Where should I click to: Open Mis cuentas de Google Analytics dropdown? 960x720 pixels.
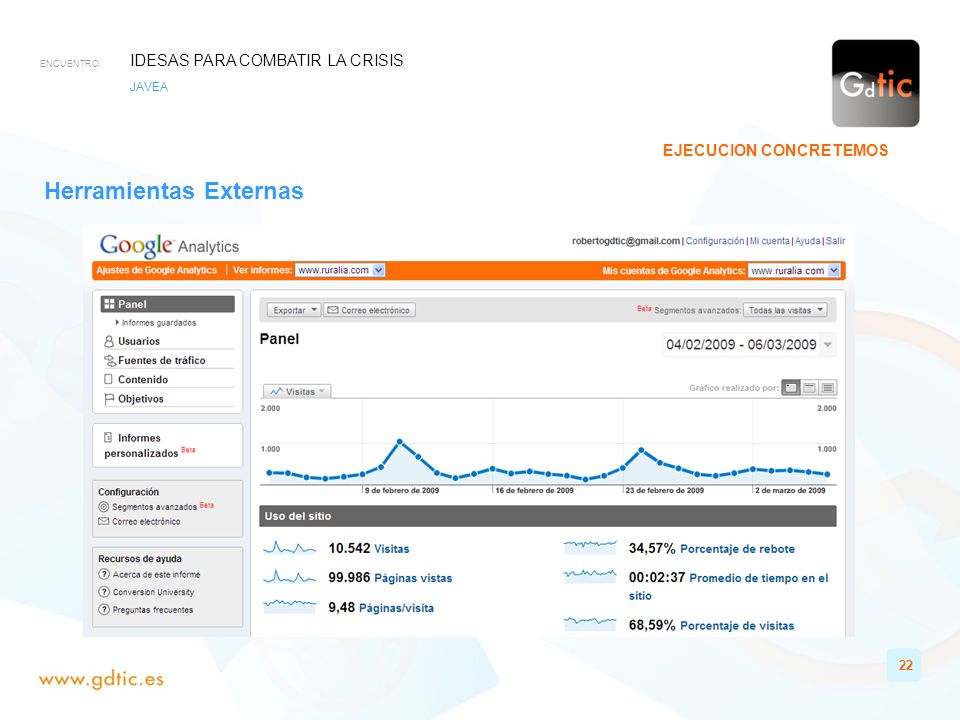794,271
